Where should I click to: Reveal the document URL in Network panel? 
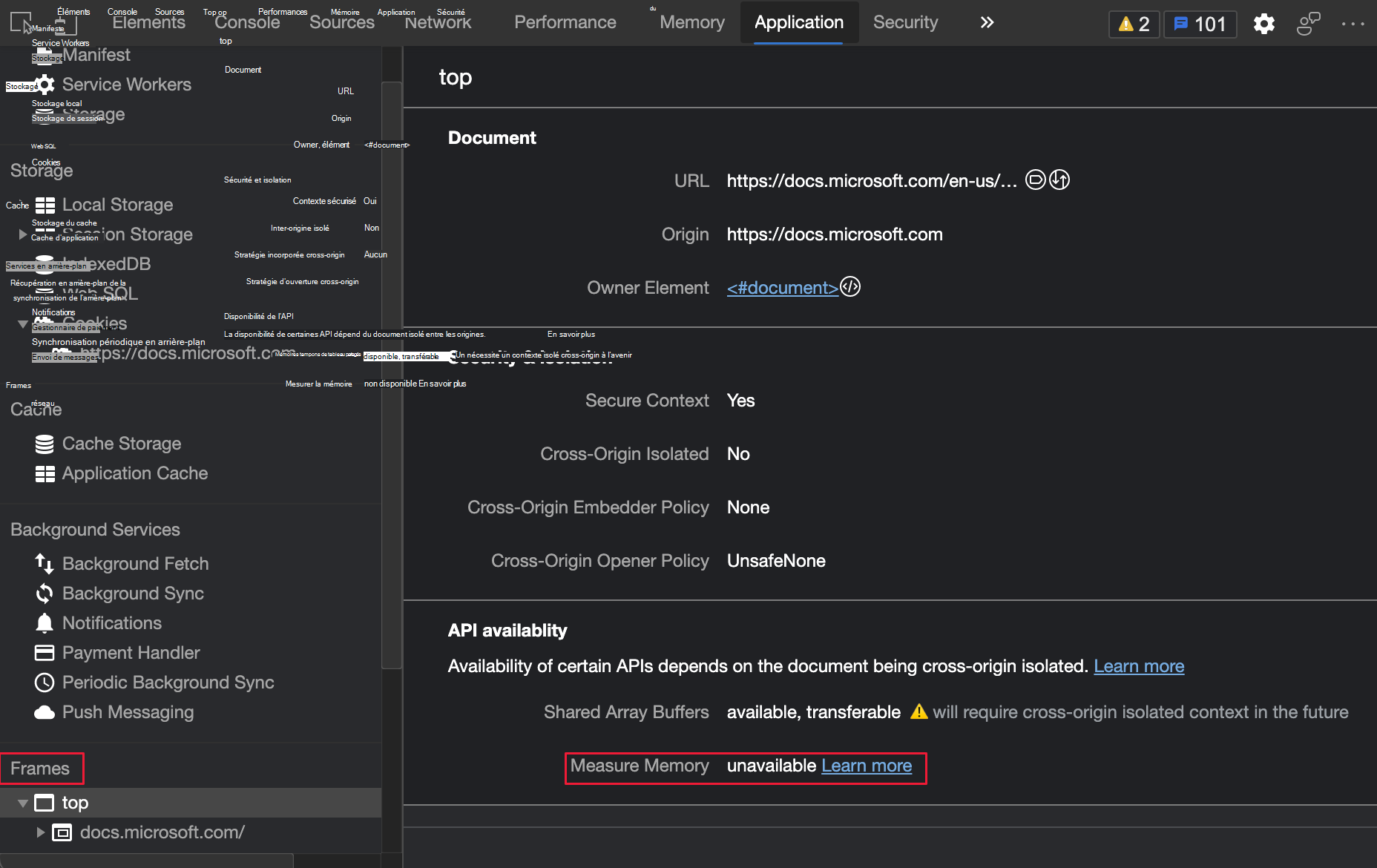point(1059,180)
